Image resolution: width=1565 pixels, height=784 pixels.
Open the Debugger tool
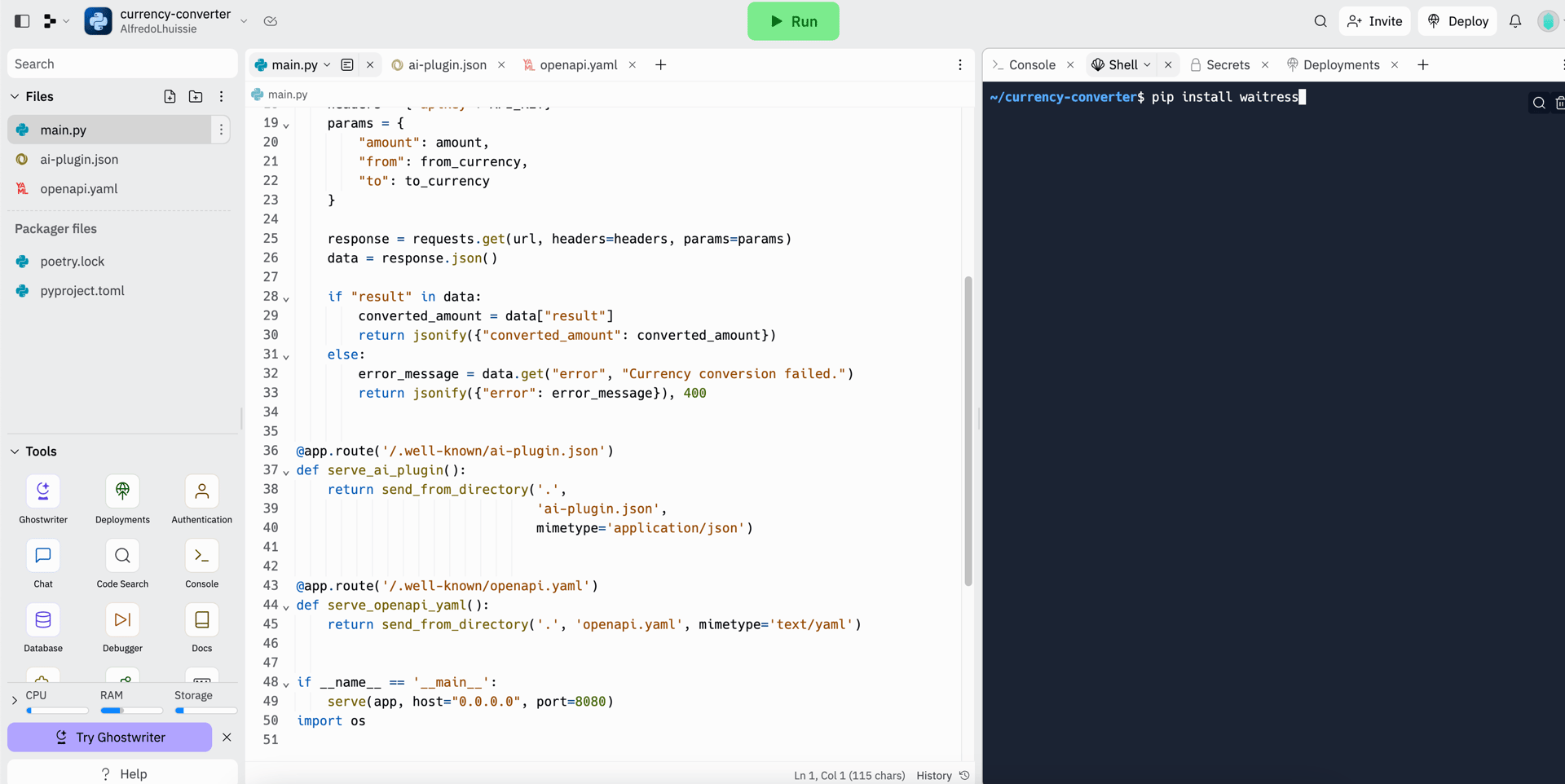pos(122,628)
